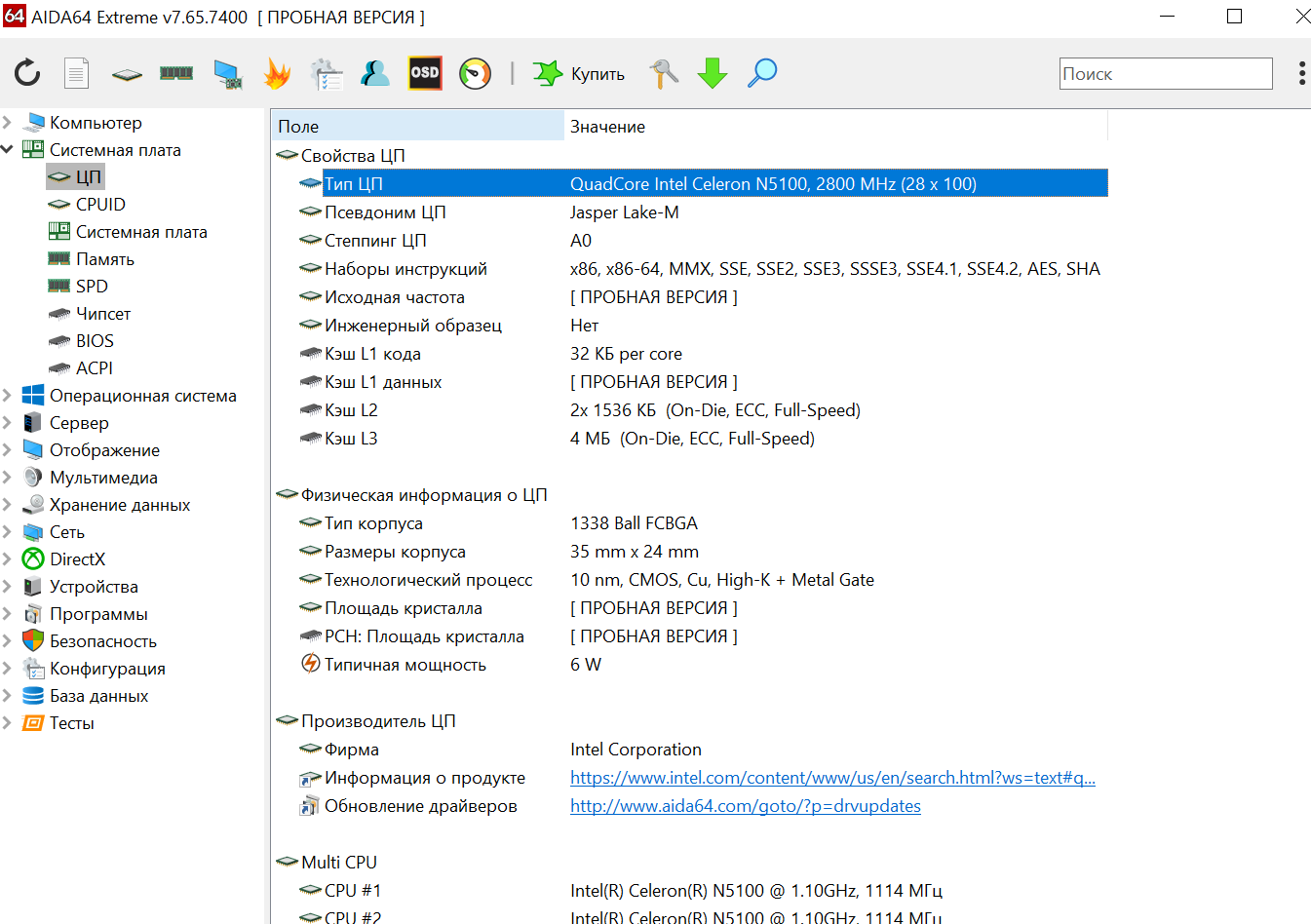Select the ЦП tree item
Screen dimensions: 1311x924
tap(76, 177)
